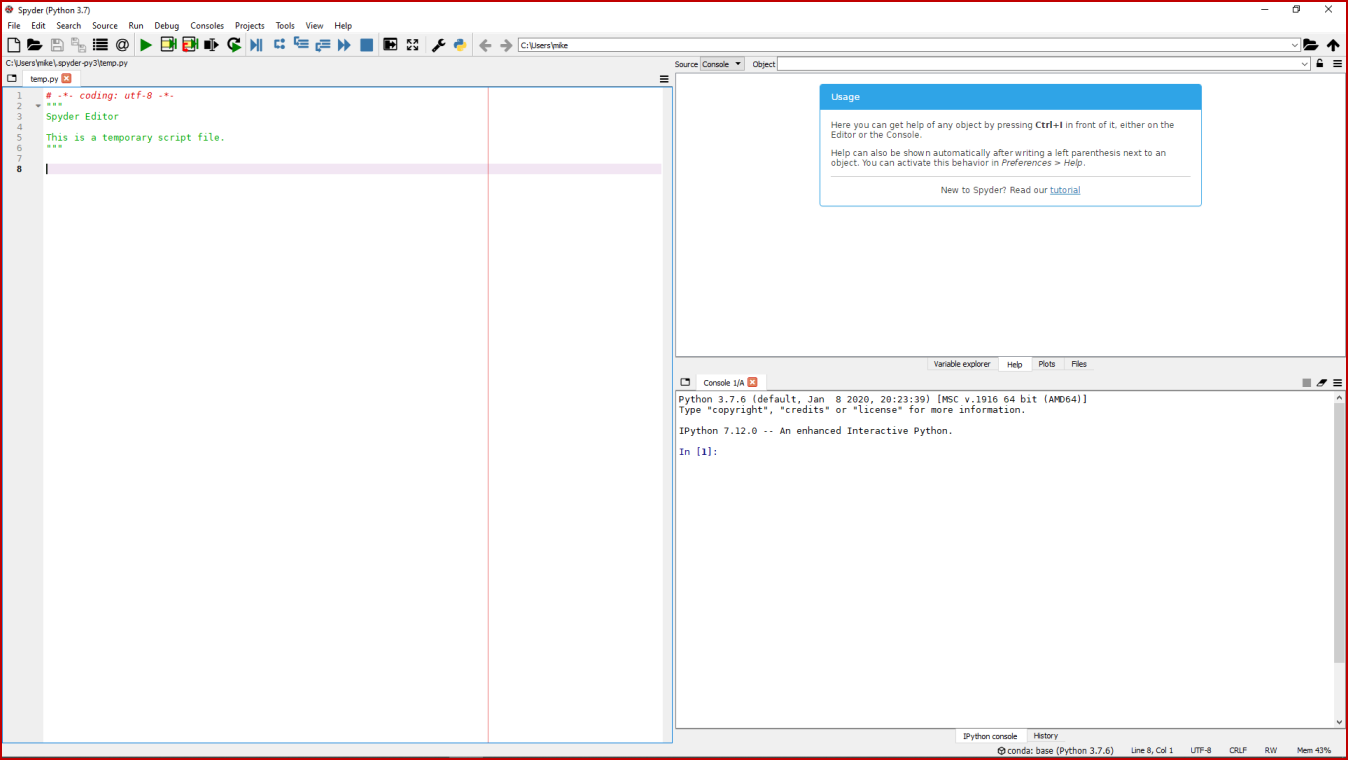Save all files using double-floppy icon

pos(78,45)
